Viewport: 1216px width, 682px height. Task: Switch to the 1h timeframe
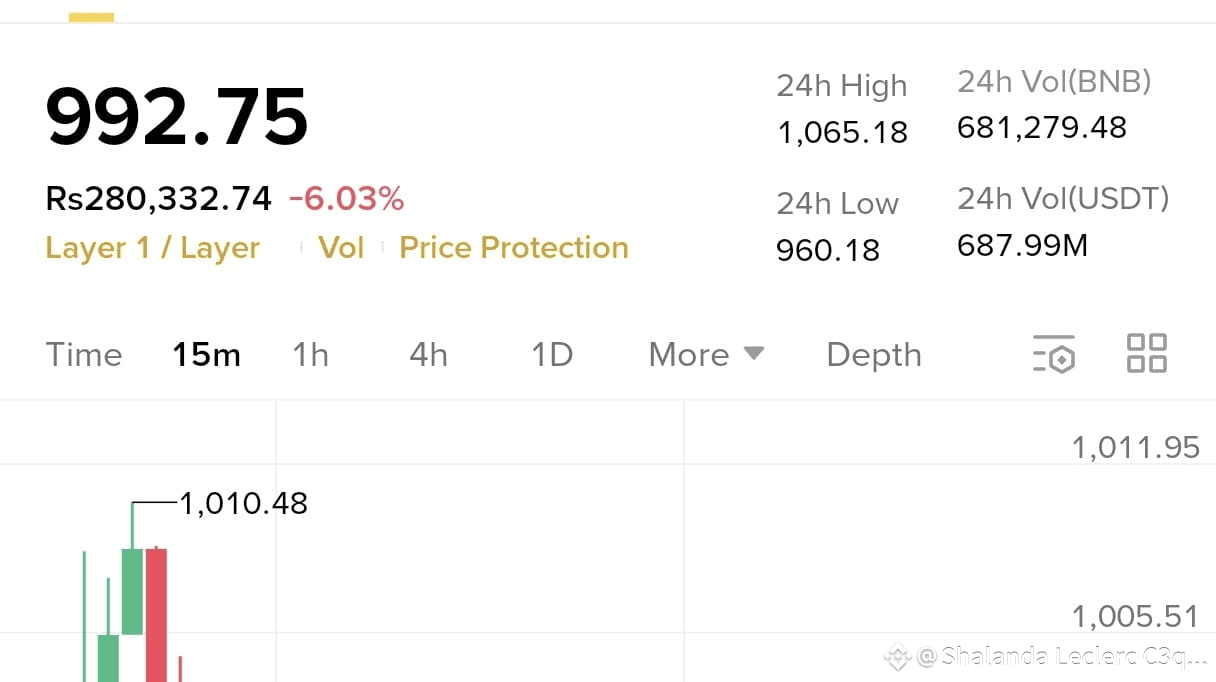[x=310, y=355]
